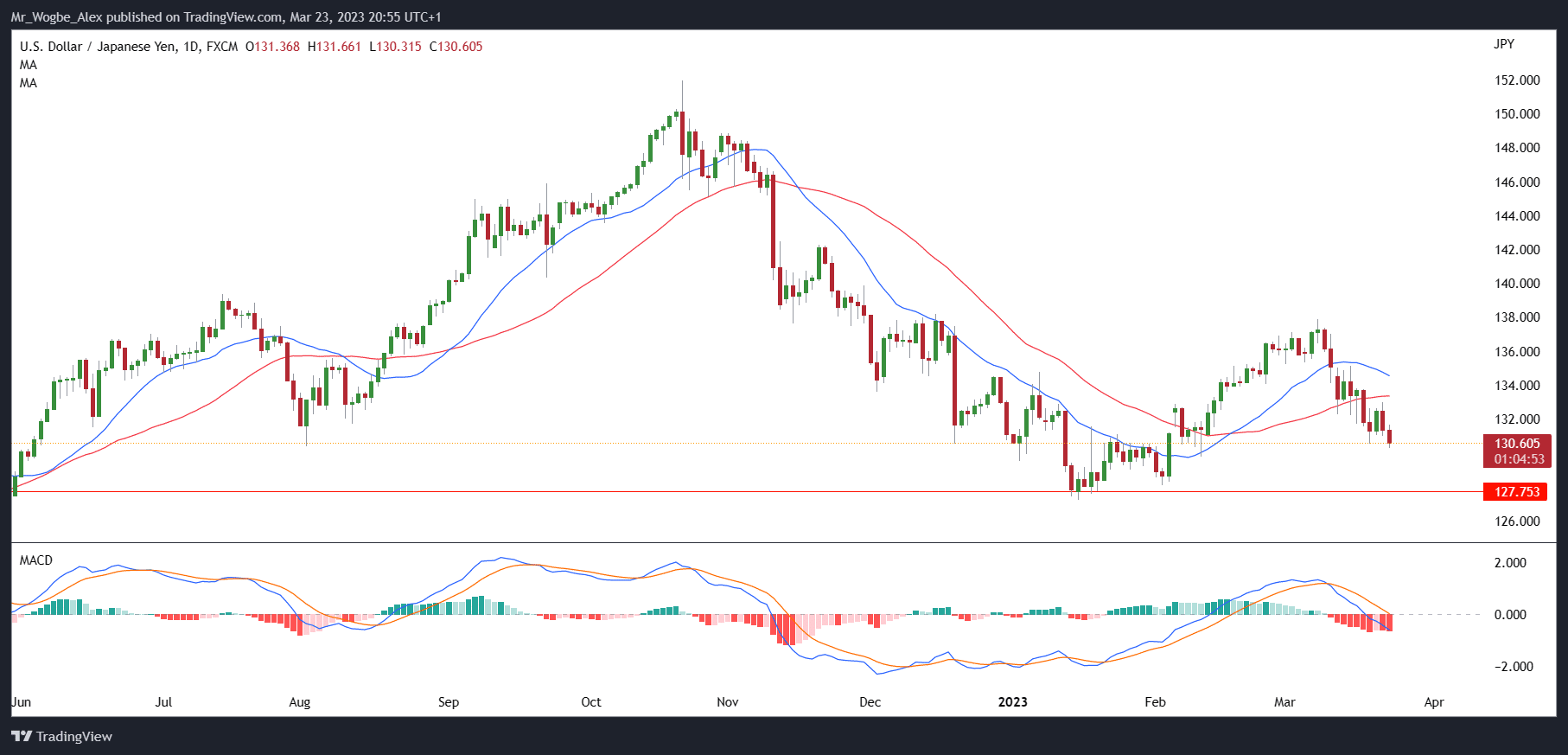Click the MACD 2.000 scale value
The height and width of the screenshot is (755, 1568).
1510,563
